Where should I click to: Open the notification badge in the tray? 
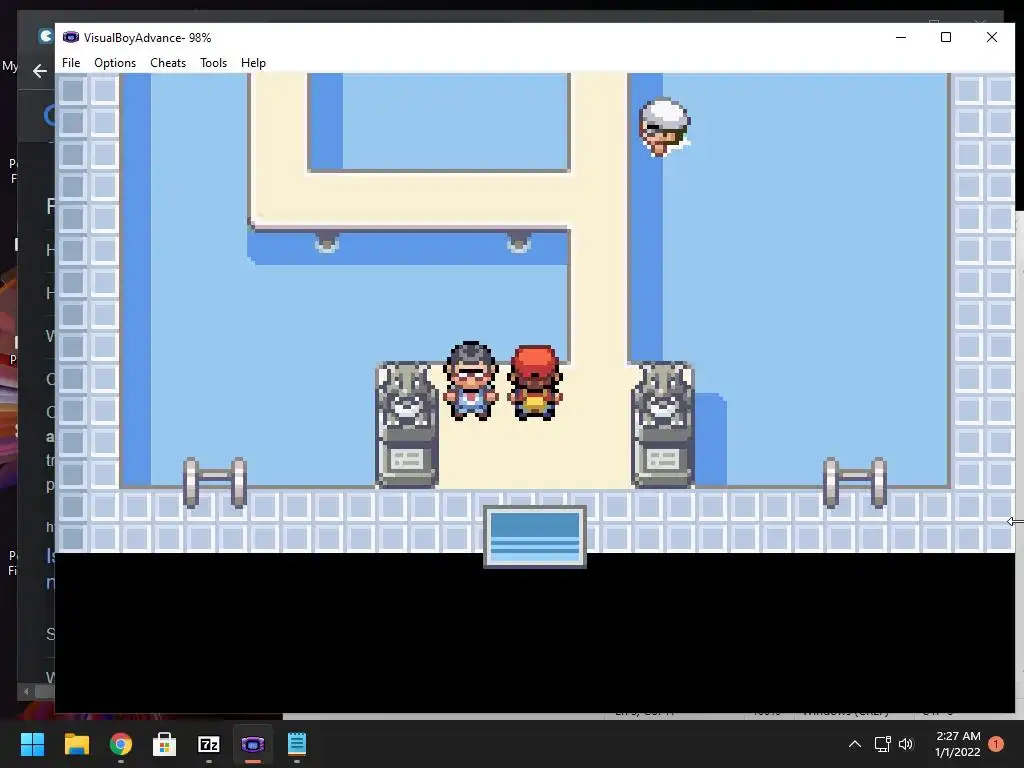tap(996, 744)
